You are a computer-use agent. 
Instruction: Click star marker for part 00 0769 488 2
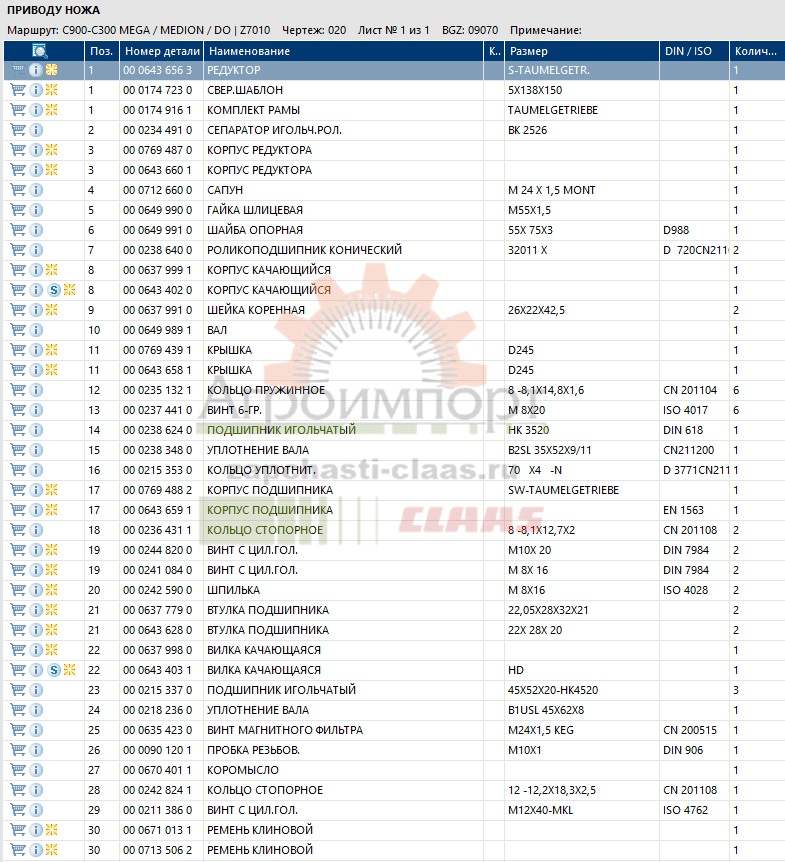52,490
